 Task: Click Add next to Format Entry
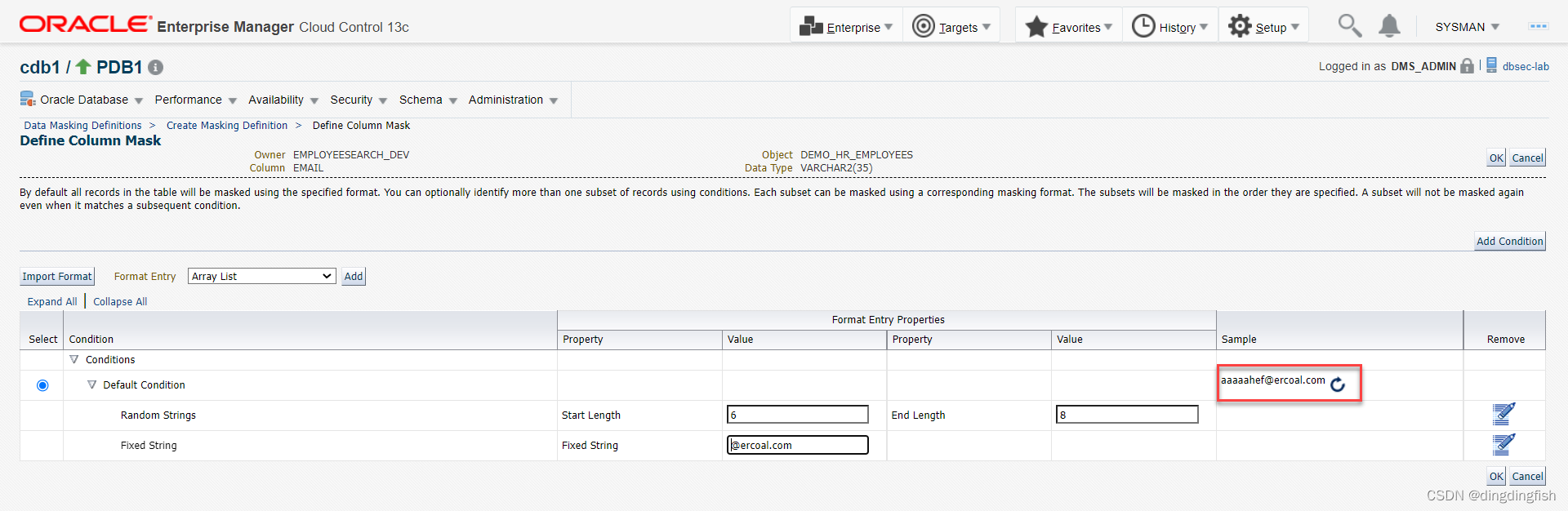(x=354, y=277)
